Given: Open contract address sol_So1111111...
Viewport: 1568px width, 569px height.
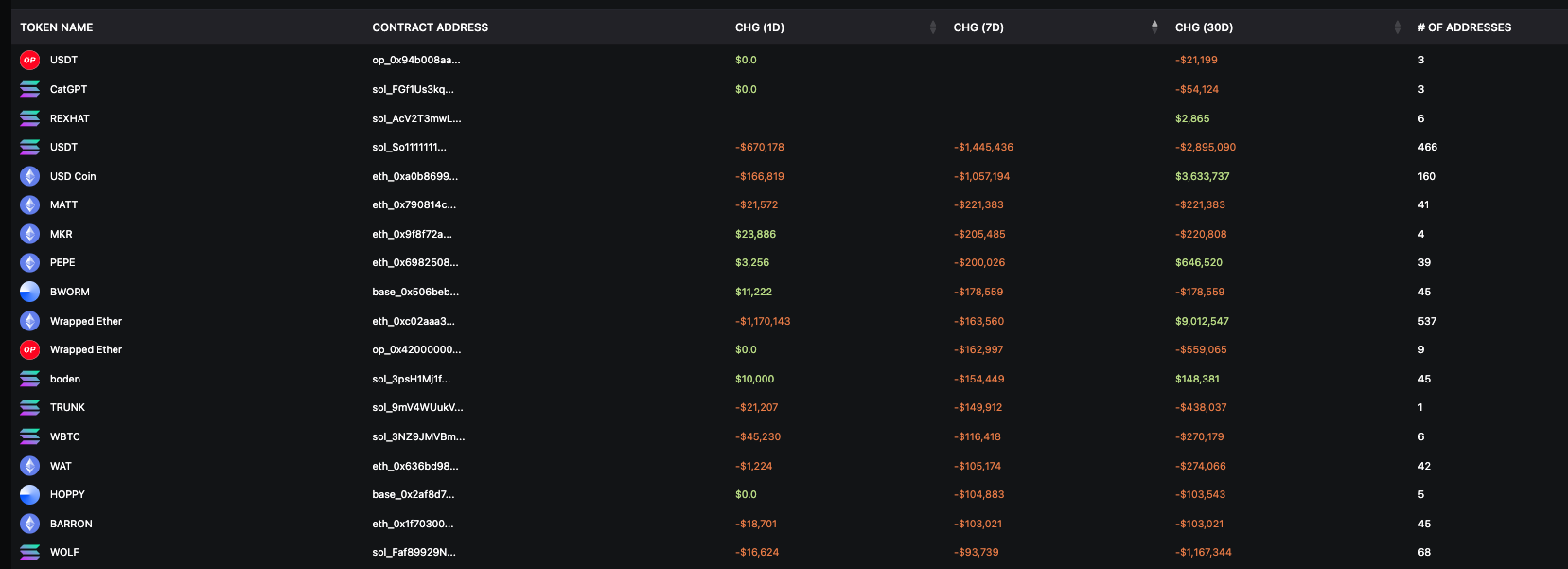Looking at the screenshot, I should (x=409, y=147).
